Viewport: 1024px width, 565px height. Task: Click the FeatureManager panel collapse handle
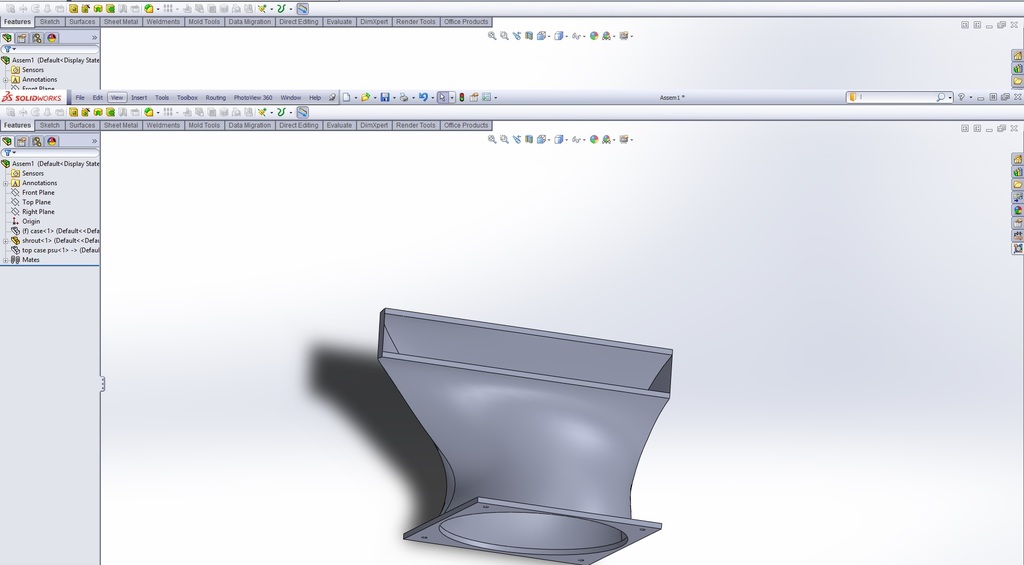[103, 384]
